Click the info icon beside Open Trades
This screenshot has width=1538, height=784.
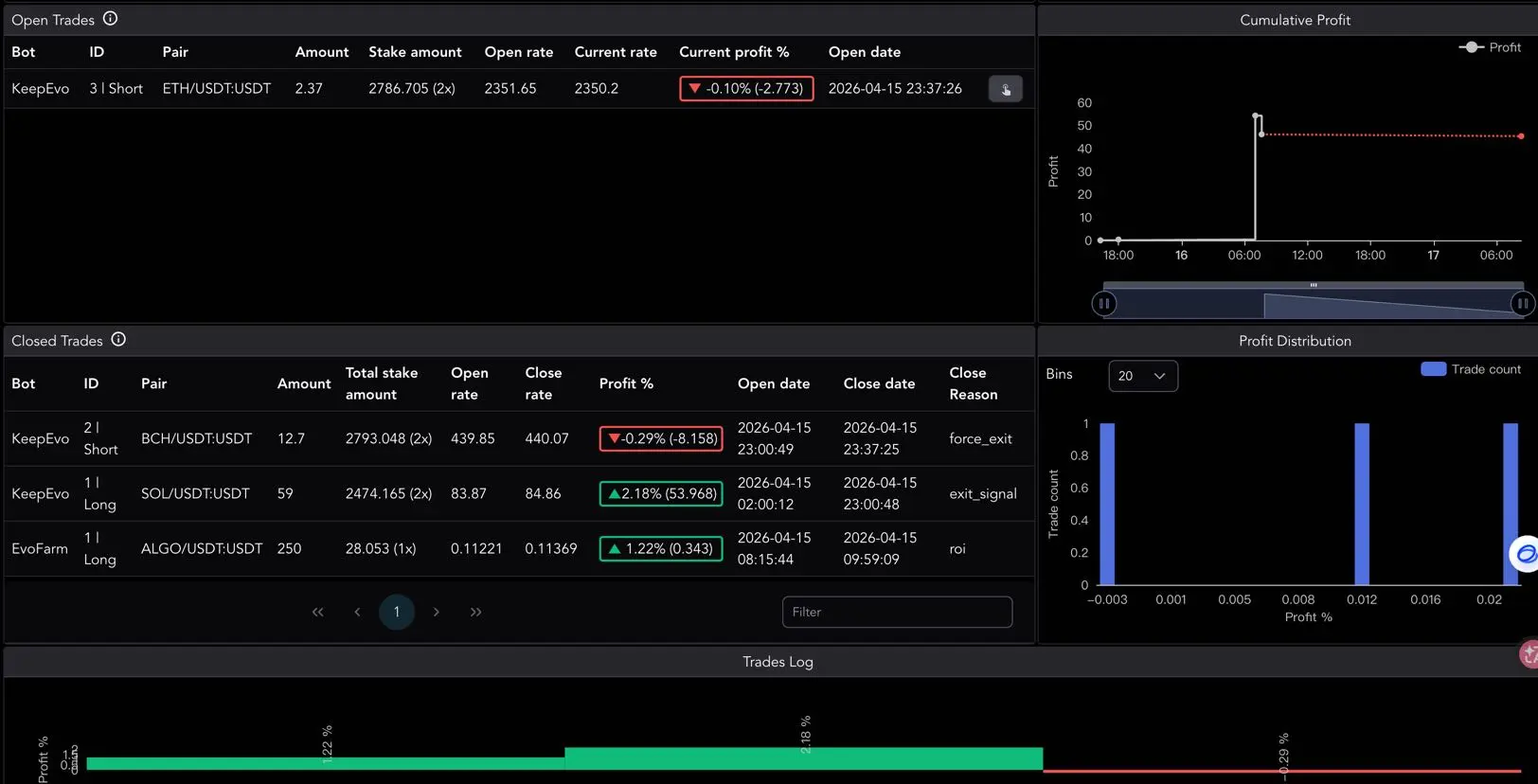pyautogui.click(x=110, y=19)
